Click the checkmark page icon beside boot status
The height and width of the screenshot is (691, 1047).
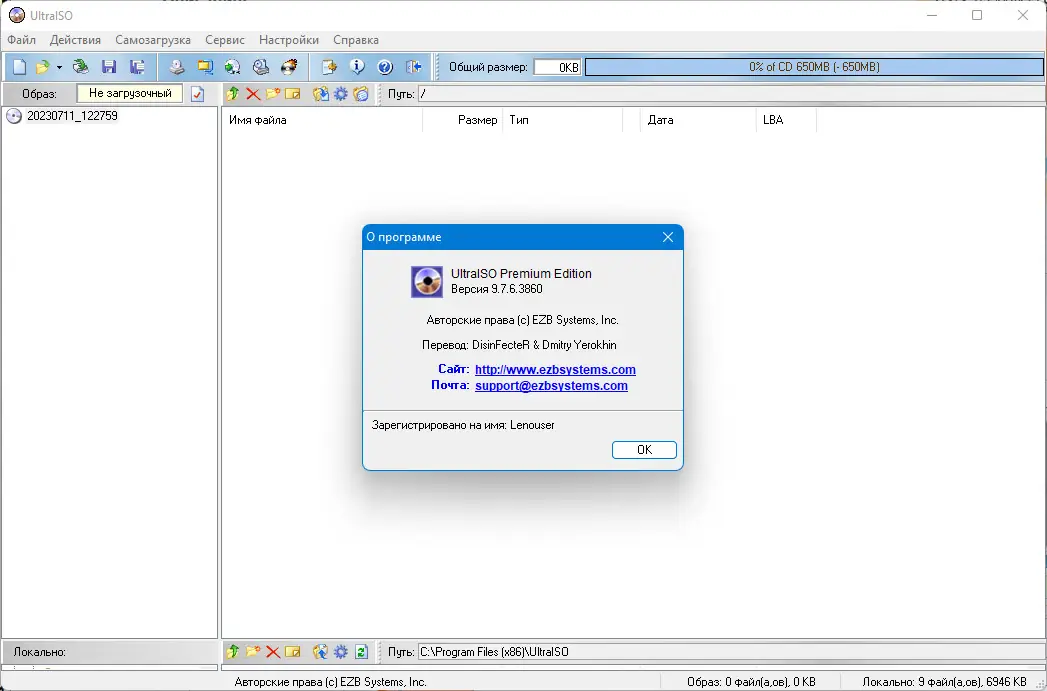197,94
